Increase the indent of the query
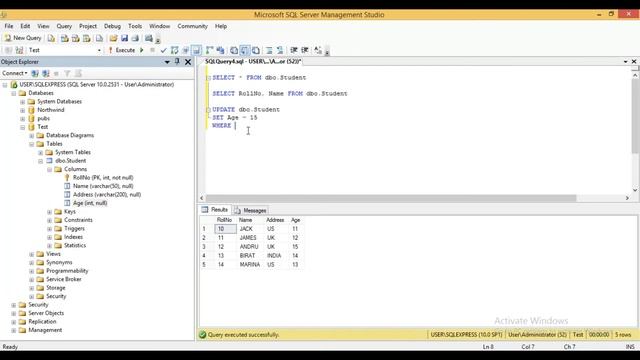Viewport: 640px width, 360px height. tap(305, 50)
